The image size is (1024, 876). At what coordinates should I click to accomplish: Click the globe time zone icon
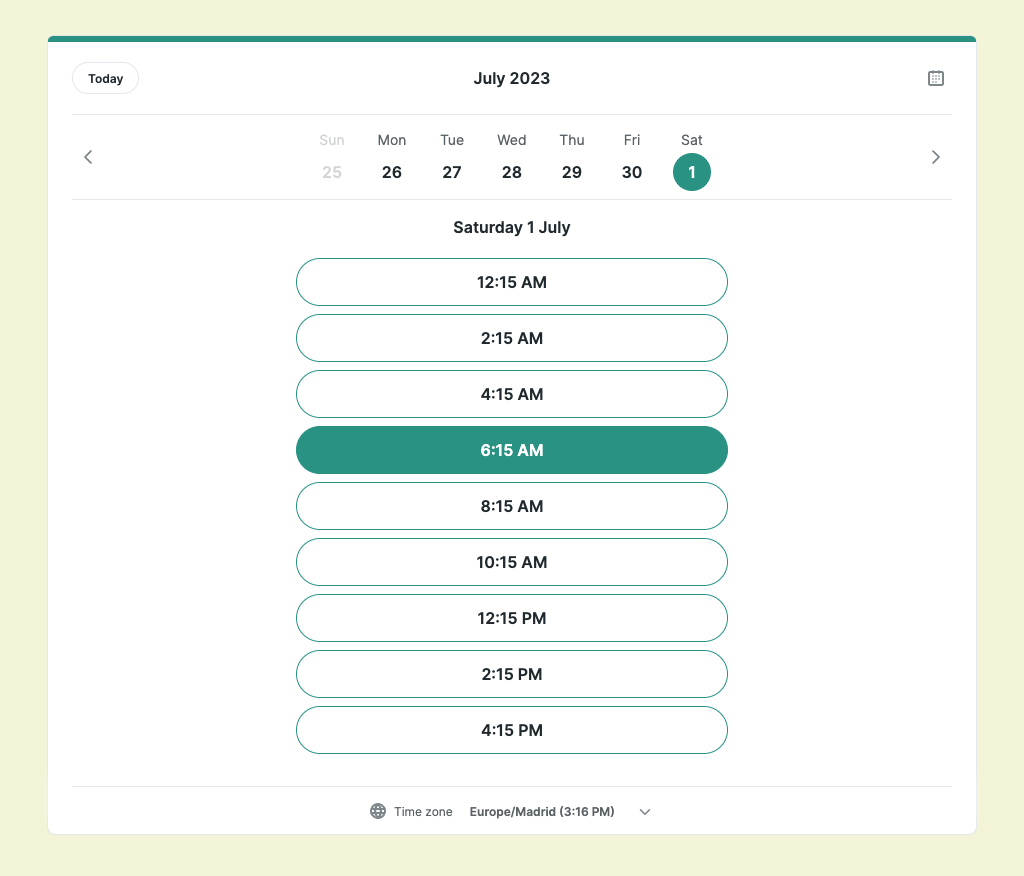point(378,811)
